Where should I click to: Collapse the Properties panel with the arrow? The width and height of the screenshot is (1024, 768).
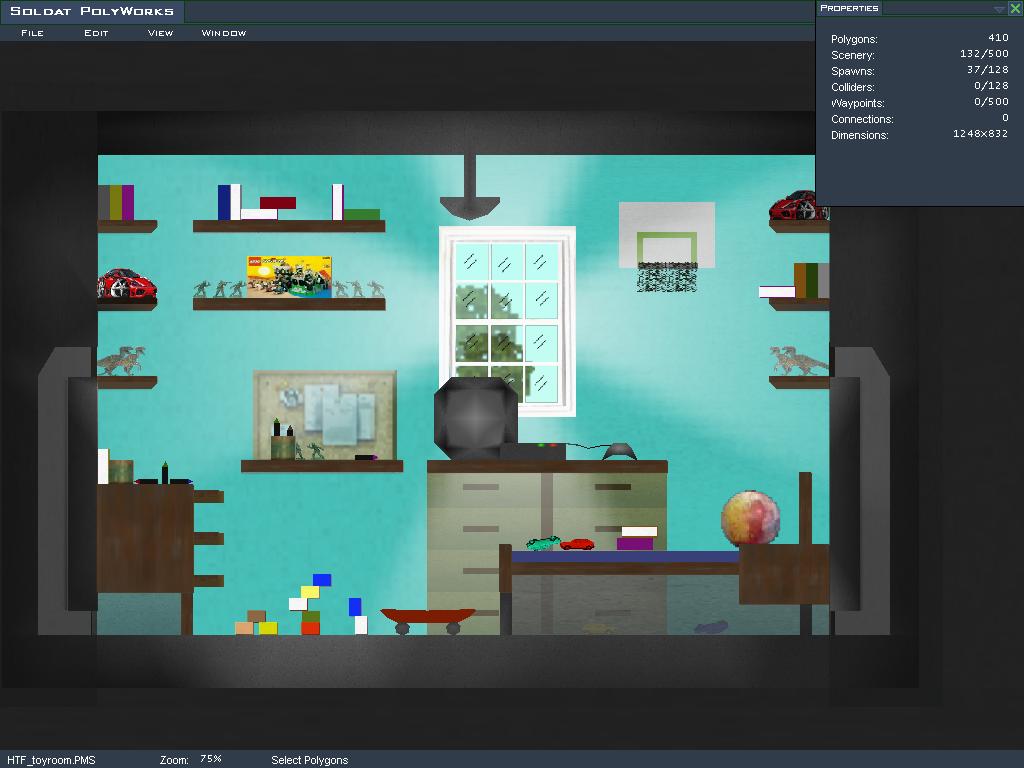pos(999,9)
